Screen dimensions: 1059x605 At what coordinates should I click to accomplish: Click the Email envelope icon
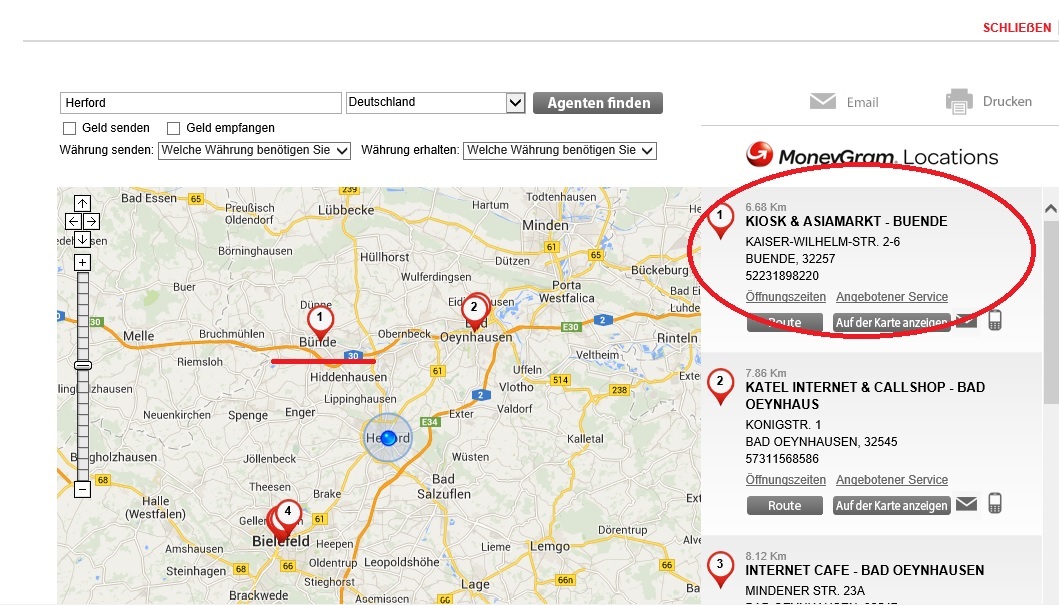coord(823,101)
